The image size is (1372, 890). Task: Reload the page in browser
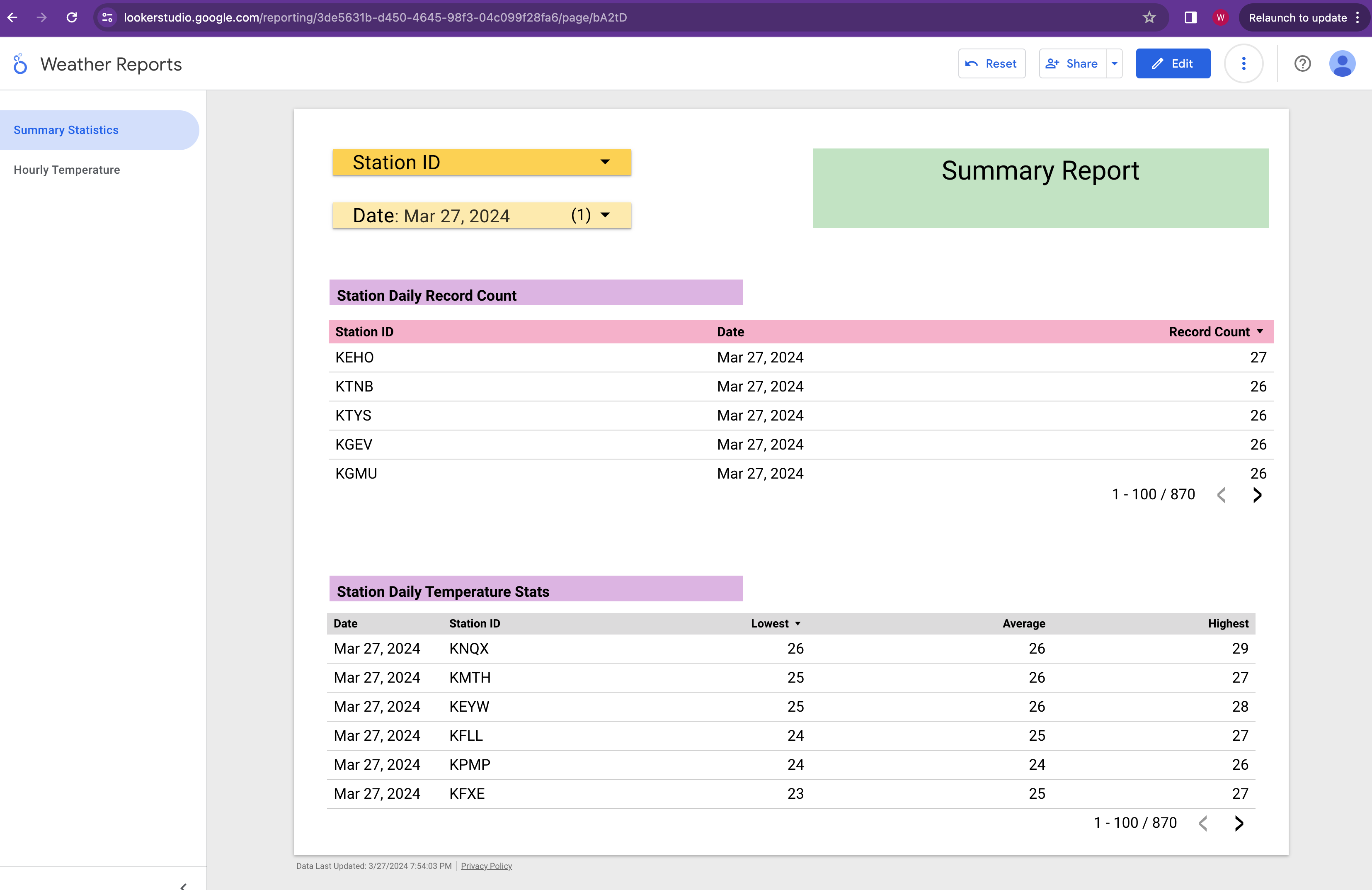point(71,17)
